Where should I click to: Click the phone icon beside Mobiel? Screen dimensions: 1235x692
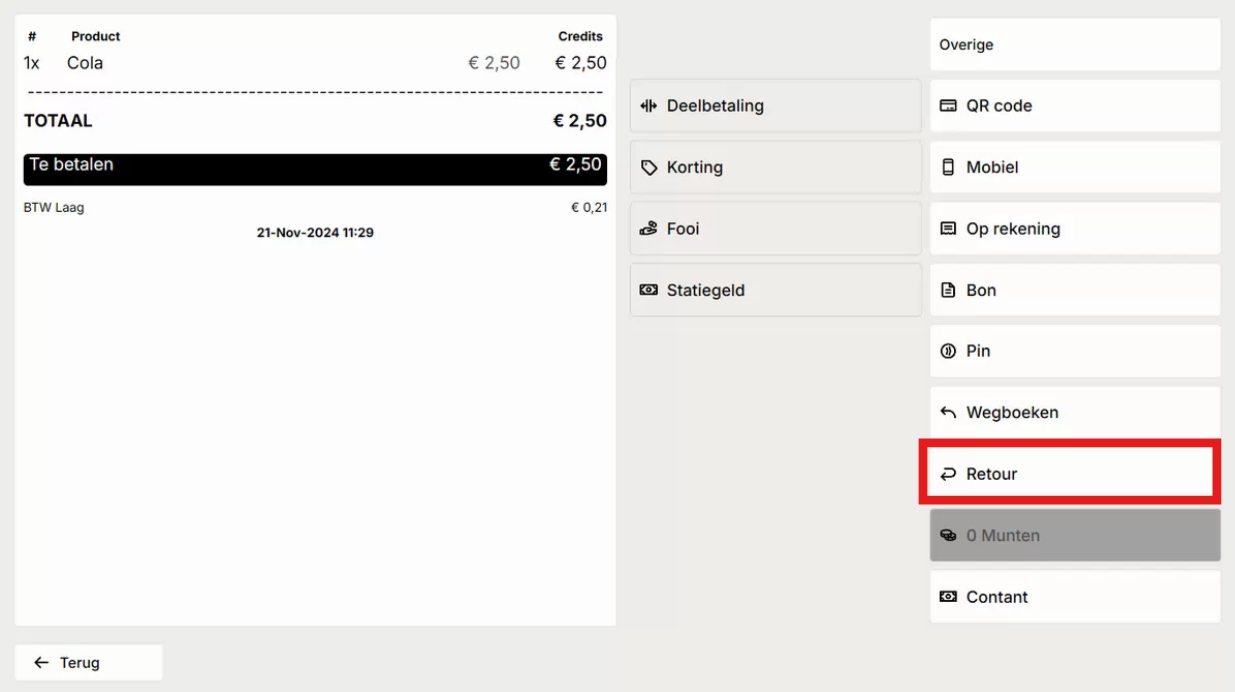(x=948, y=168)
